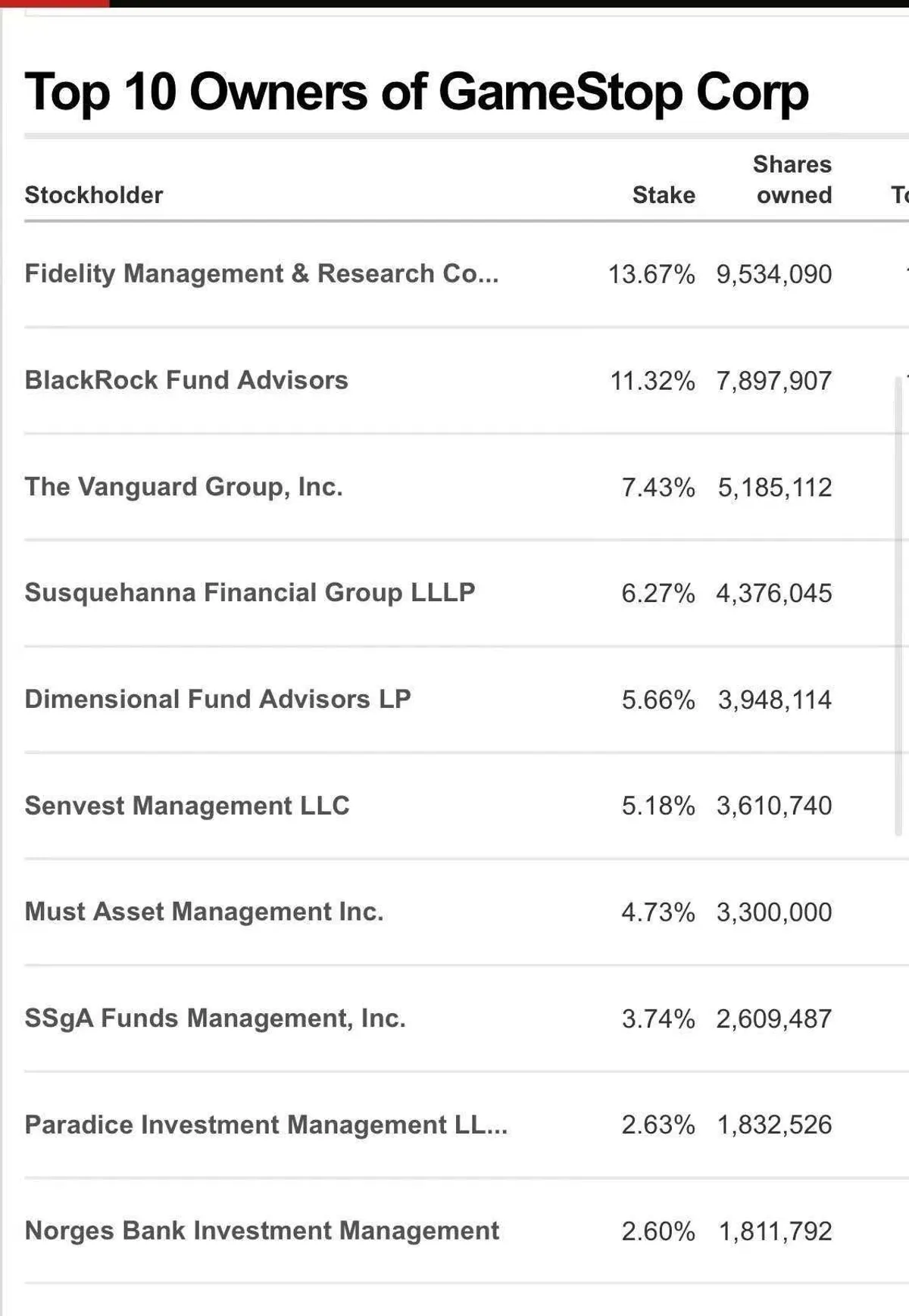Click the Shares owned column header
Viewport: 909px width, 1316px height.
pos(792,180)
